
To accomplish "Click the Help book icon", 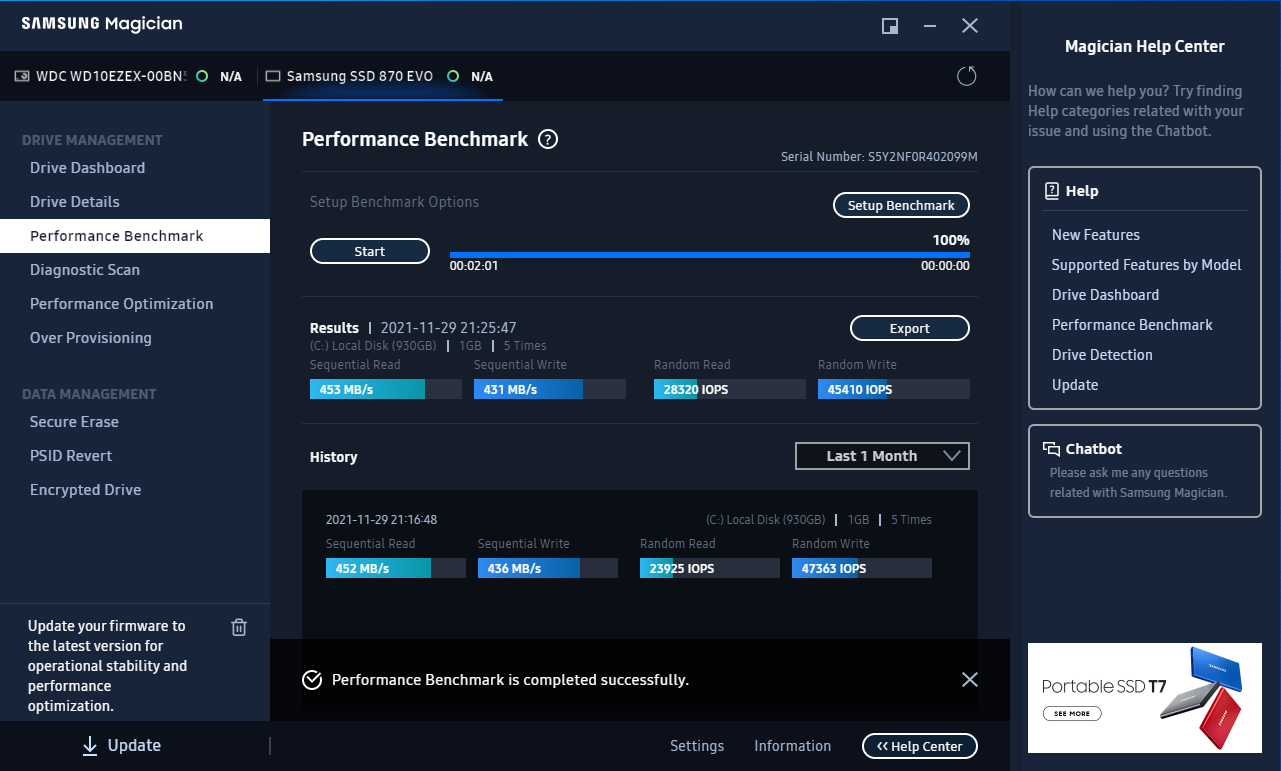I will point(1051,191).
